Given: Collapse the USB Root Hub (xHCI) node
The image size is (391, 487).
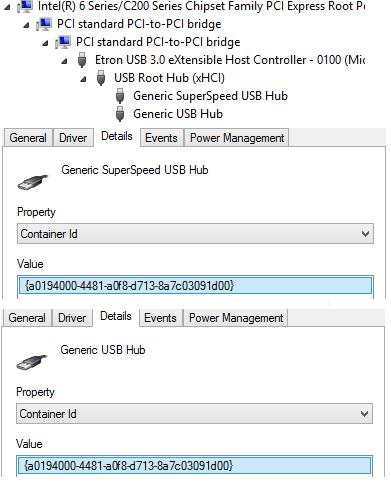Looking at the screenshot, I should (83, 79).
